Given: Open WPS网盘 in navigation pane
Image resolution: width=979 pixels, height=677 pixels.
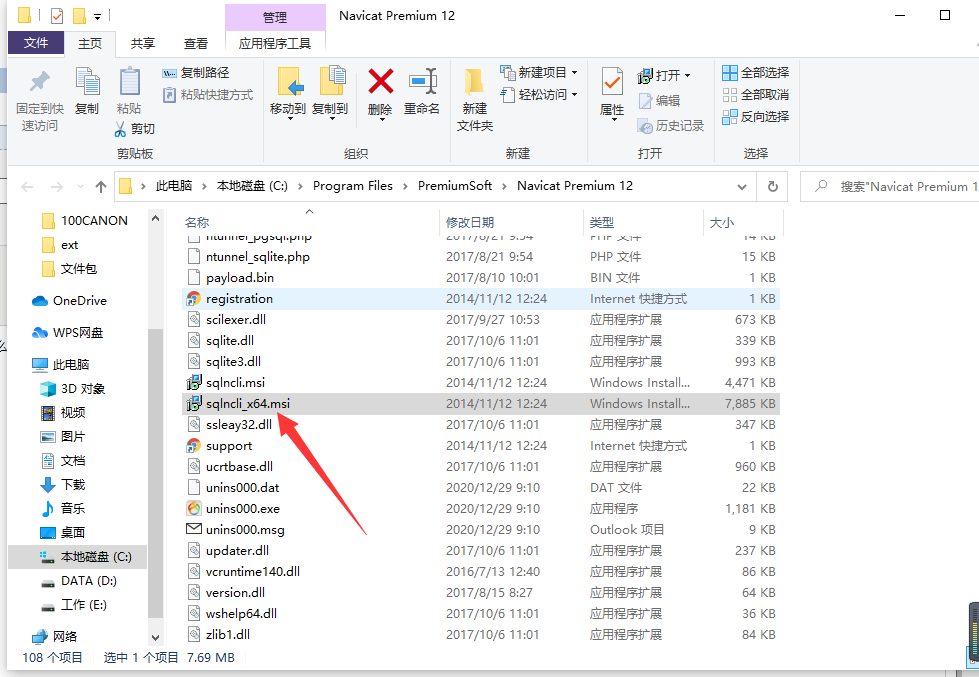Looking at the screenshot, I should 67,332.
